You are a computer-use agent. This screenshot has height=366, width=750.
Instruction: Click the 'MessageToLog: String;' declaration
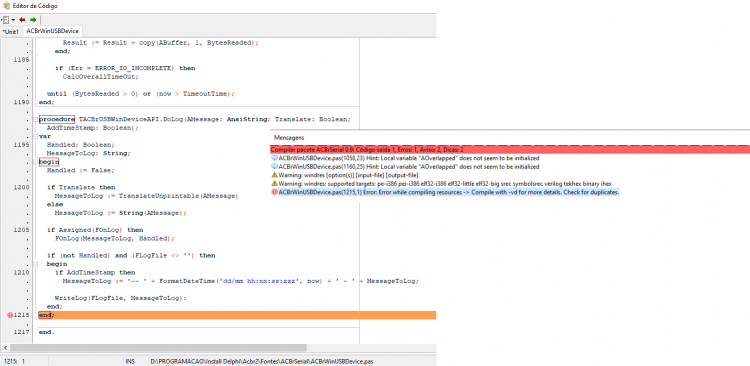click(x=88, y=153)
